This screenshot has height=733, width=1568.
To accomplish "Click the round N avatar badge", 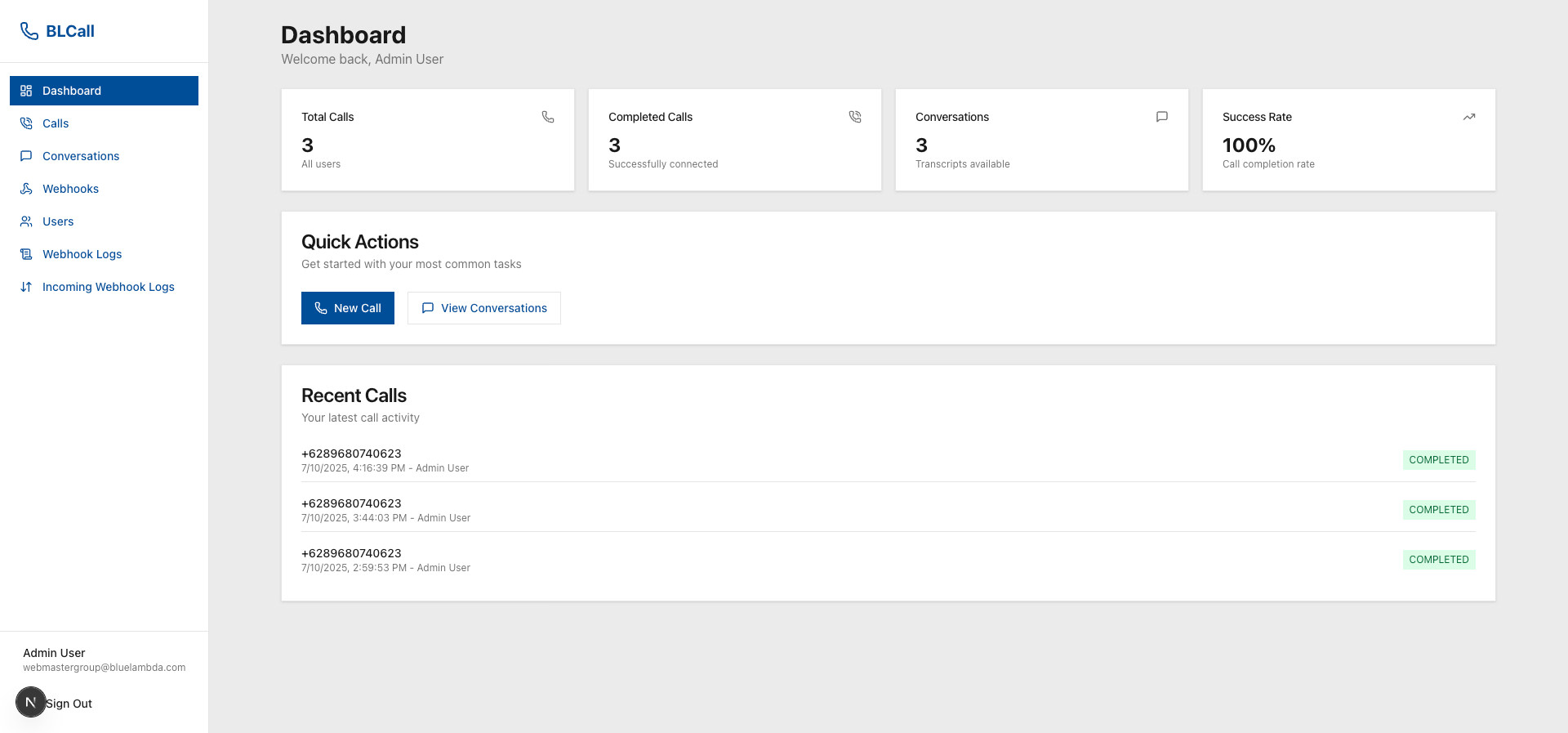I will pyautogui.click(x=31, y=702).
